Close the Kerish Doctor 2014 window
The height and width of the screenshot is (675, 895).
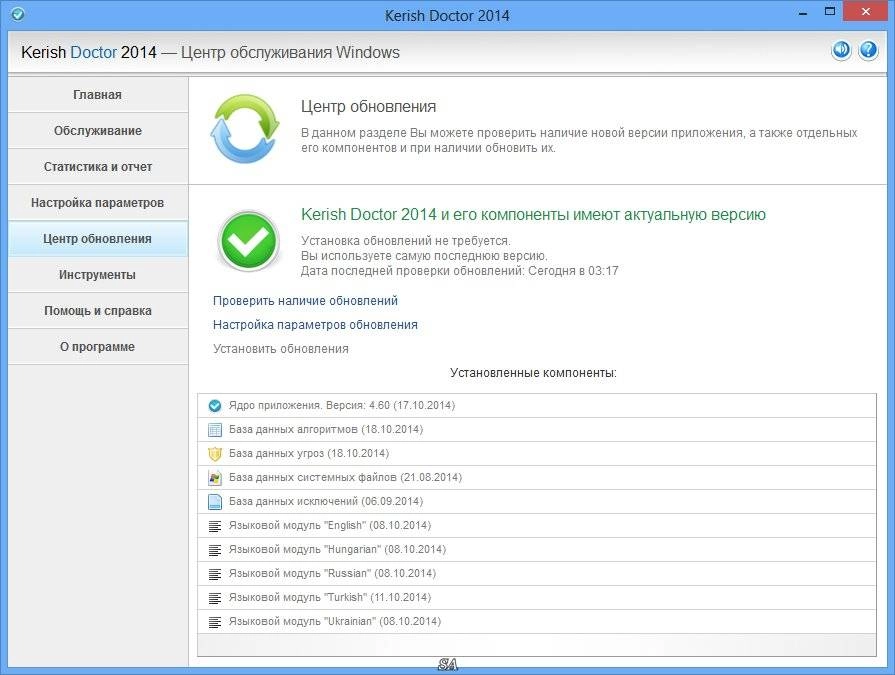point(866,11)
